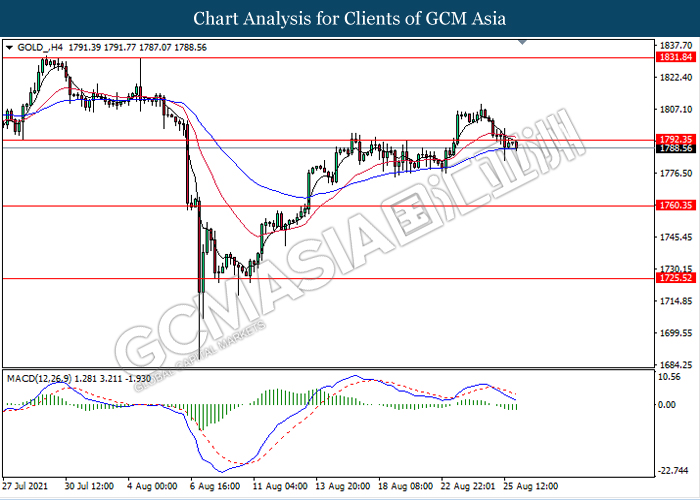Select the 1831.84 red price label
This screenshot has width=700, height=500.
point(676,57)
